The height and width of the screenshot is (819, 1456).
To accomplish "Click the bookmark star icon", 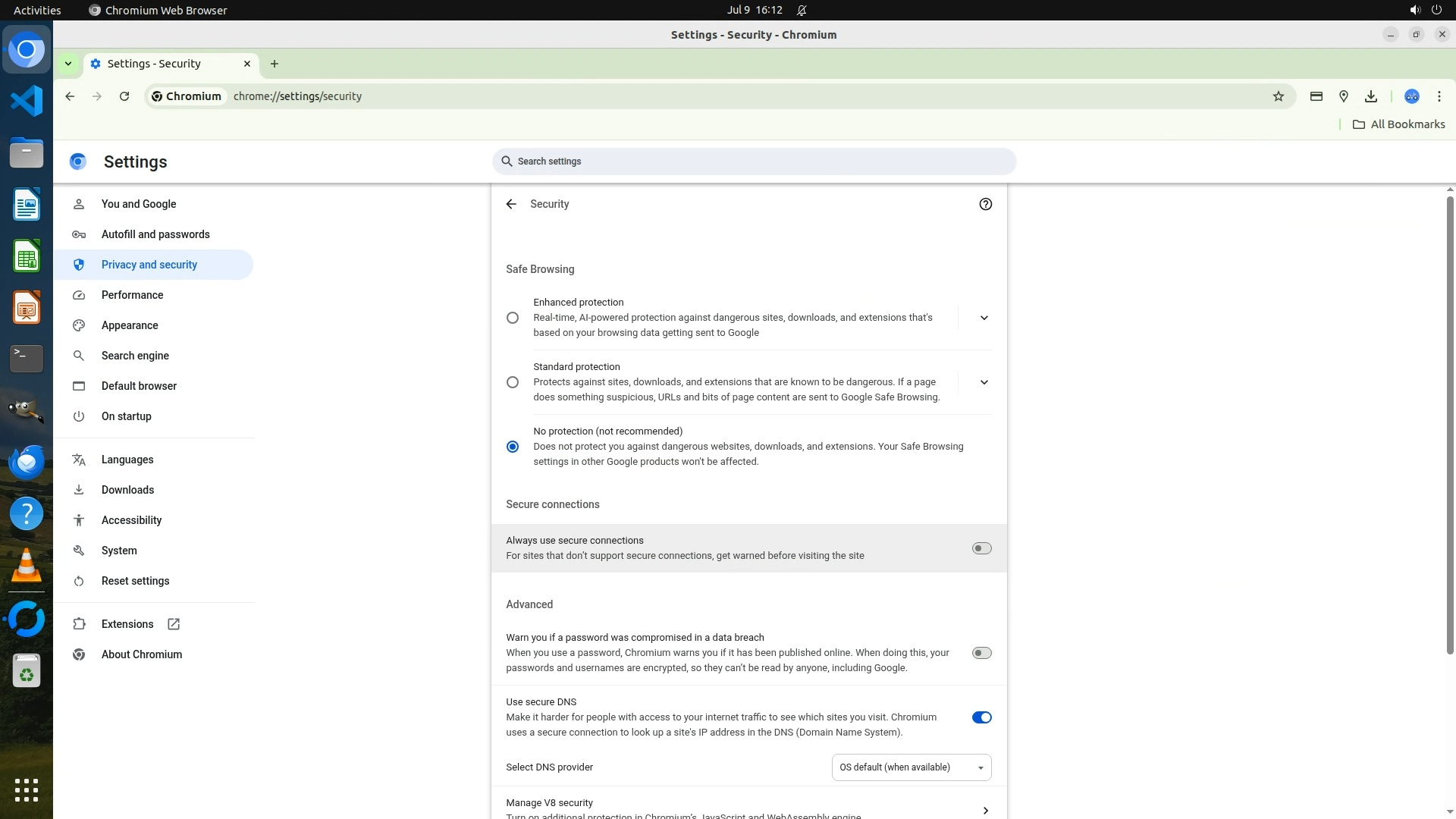I will (1279, 96).
